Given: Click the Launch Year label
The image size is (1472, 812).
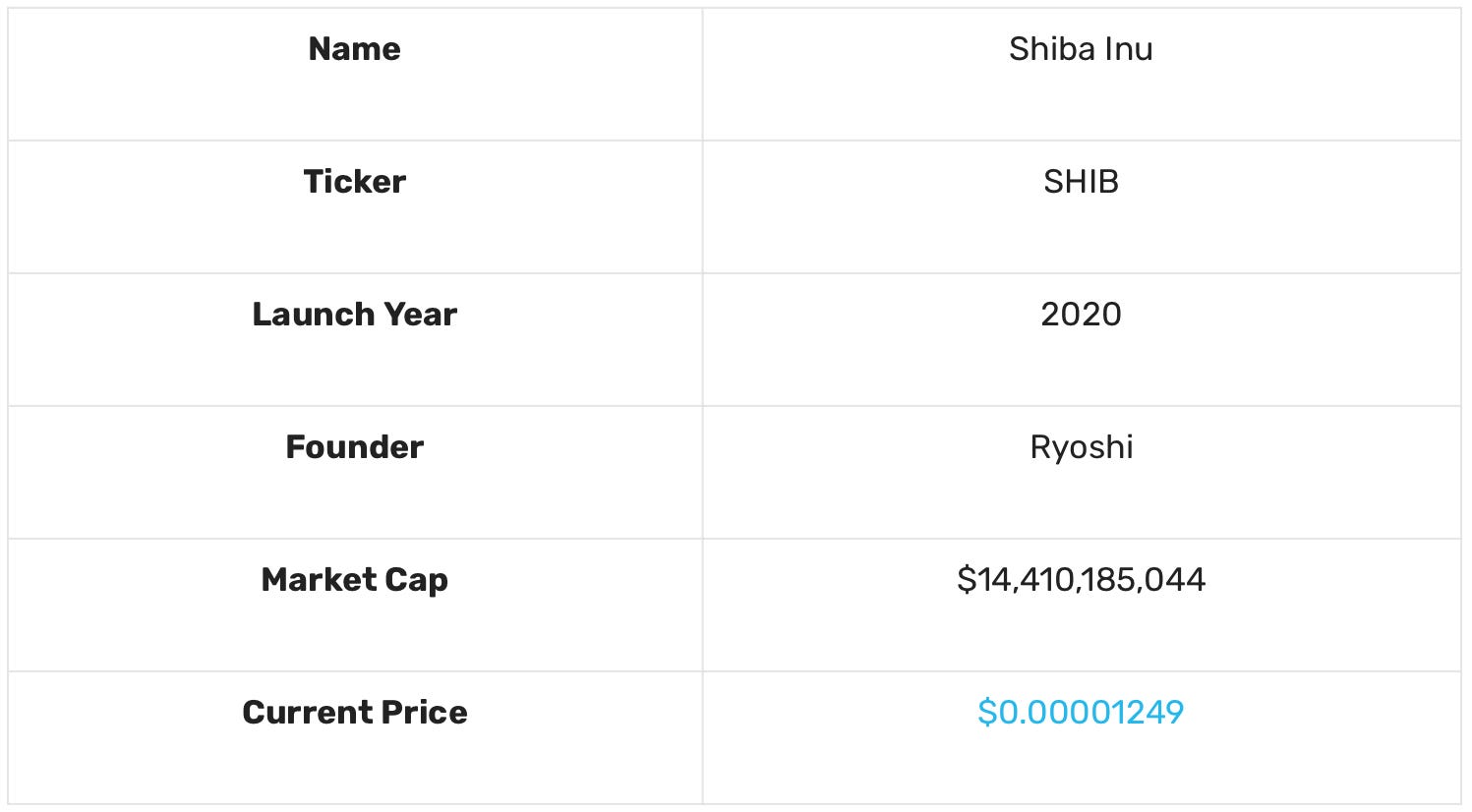Looking at the screenshot, I should click(x=355, y=314).
